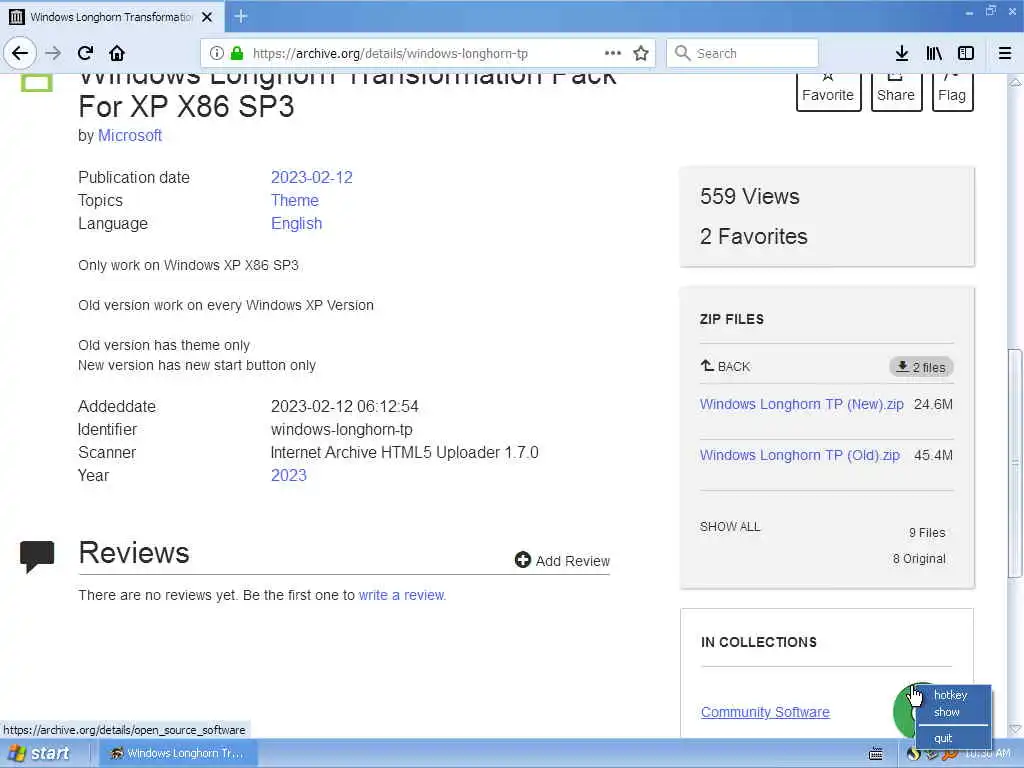Click the 8 Original count text
The image size is (1024, 768).
click(919, 559)
